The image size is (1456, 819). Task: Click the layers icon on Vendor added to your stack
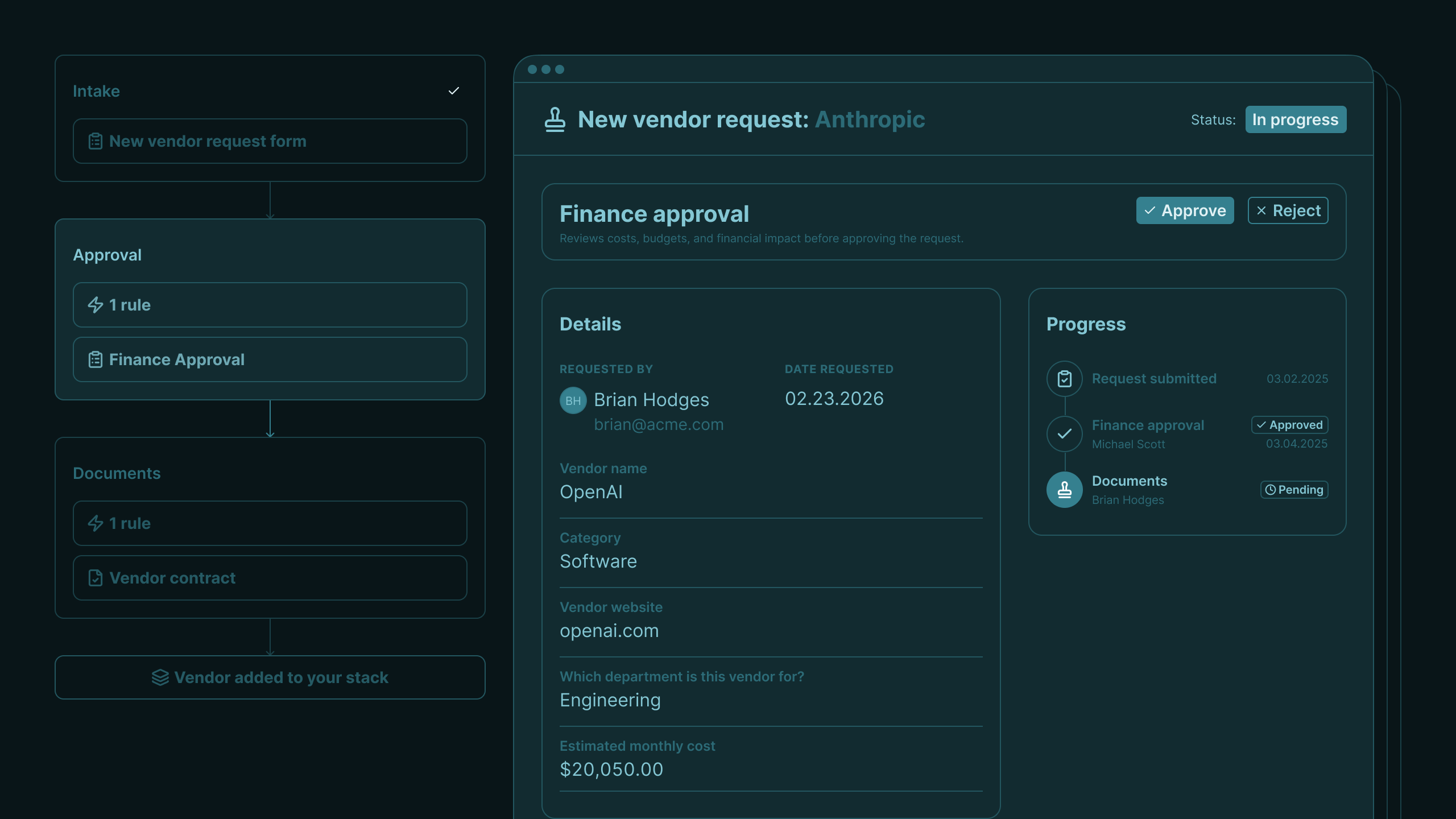pos(160,677)
